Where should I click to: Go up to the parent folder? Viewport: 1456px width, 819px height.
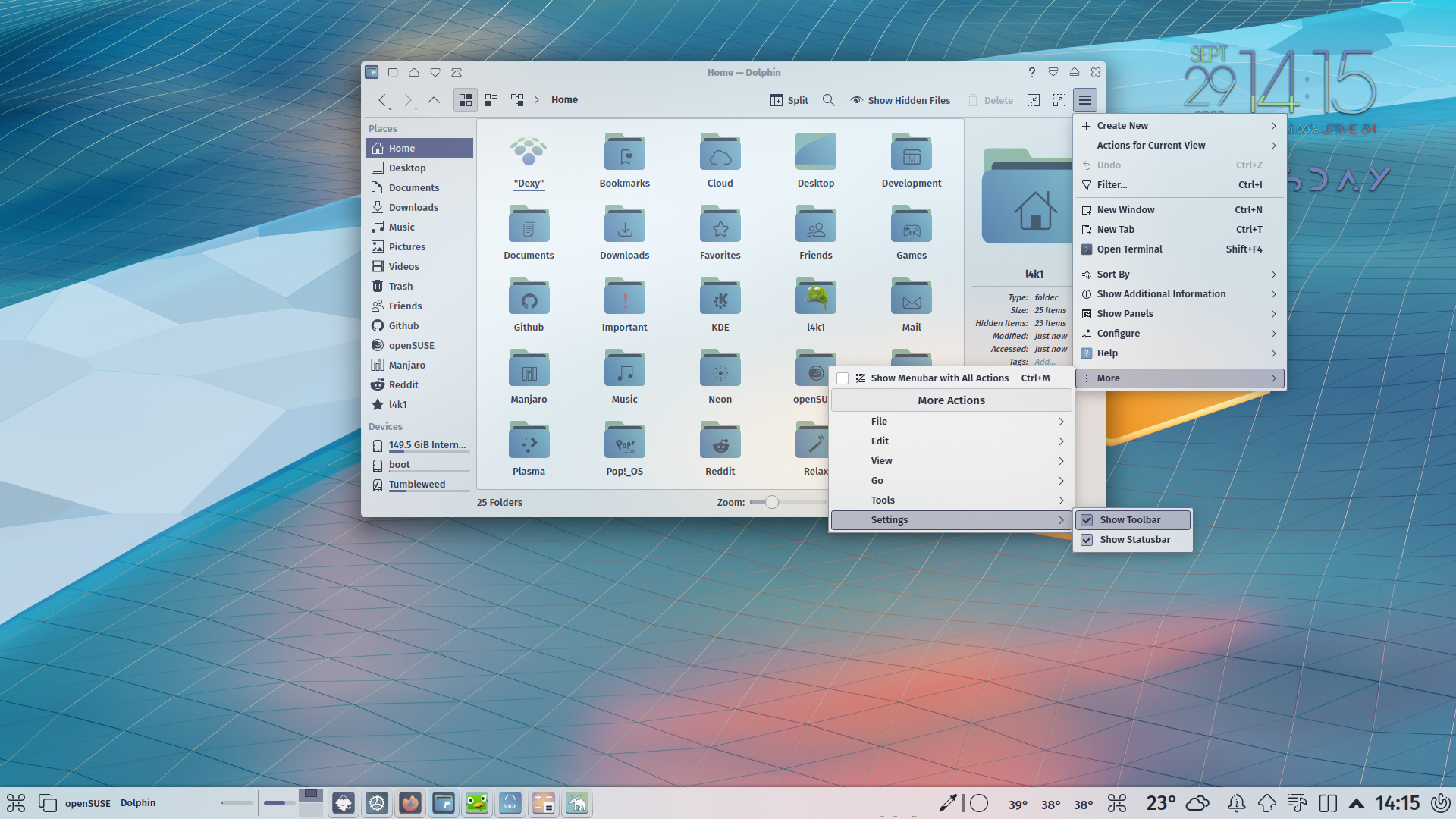[434, 100]
